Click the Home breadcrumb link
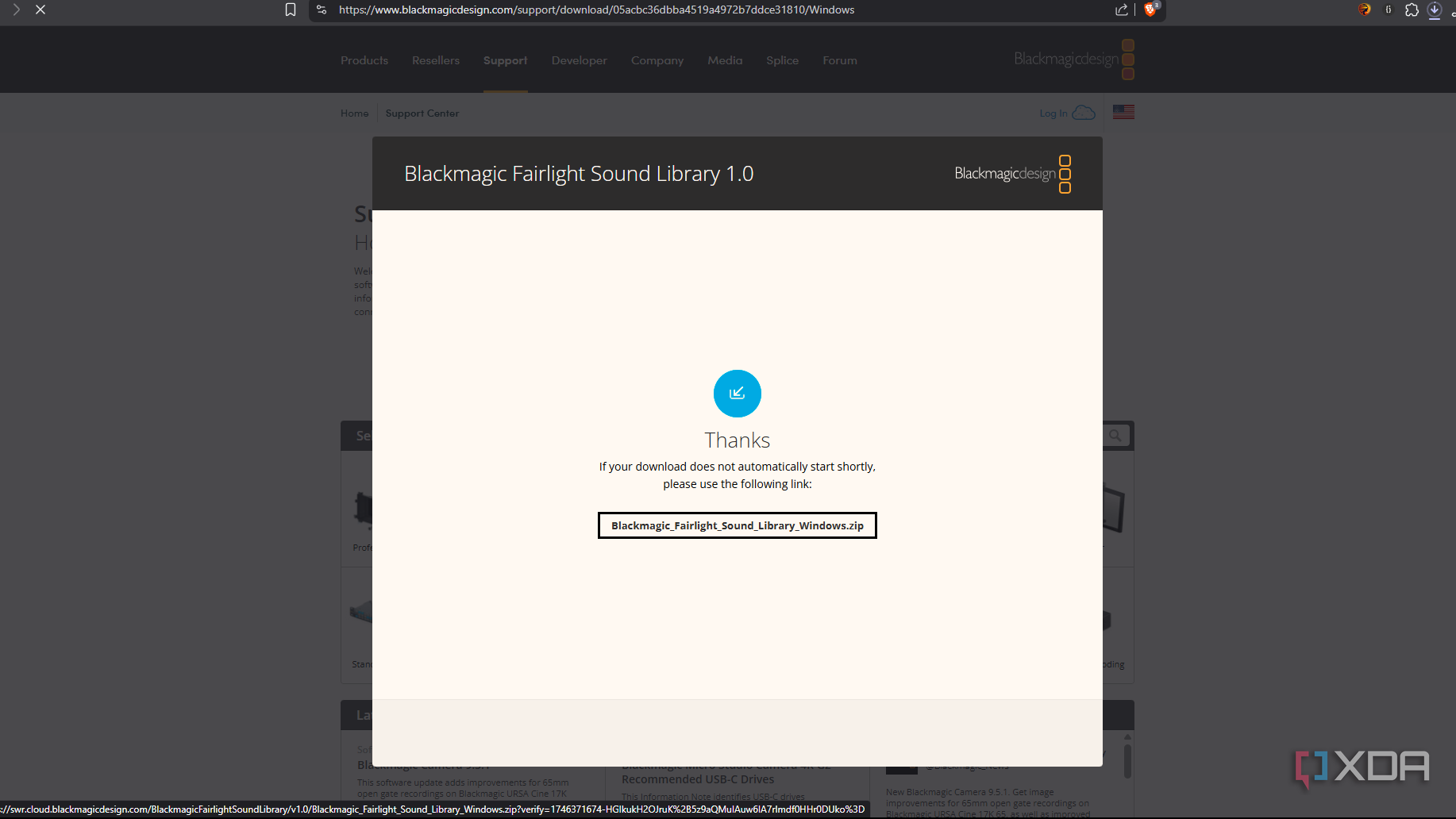1456x819 pixels. pos(354,113)
